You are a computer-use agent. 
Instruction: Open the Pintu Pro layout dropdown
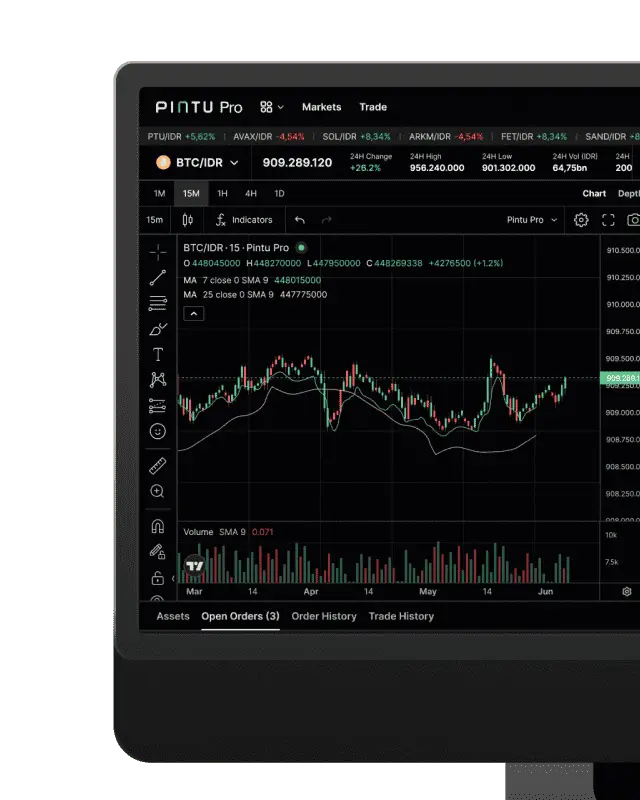(532, 220)
